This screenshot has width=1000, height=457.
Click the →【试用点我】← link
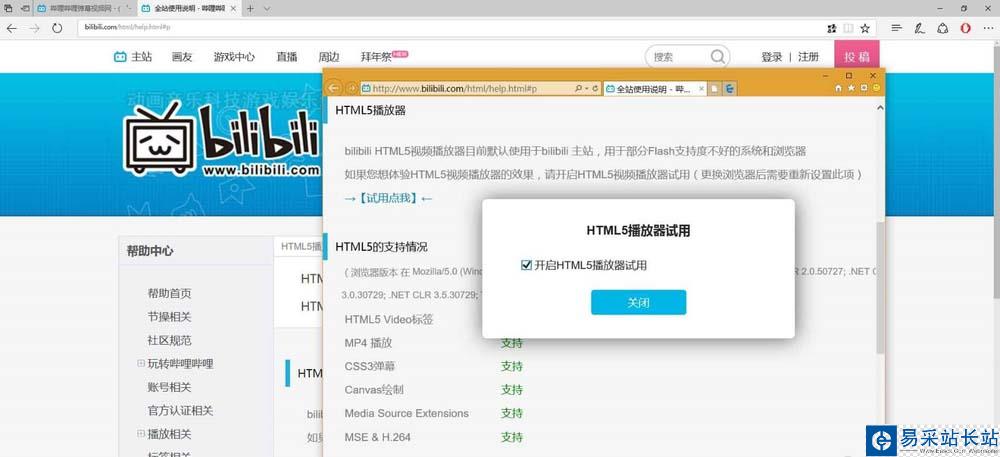[388, 198]
